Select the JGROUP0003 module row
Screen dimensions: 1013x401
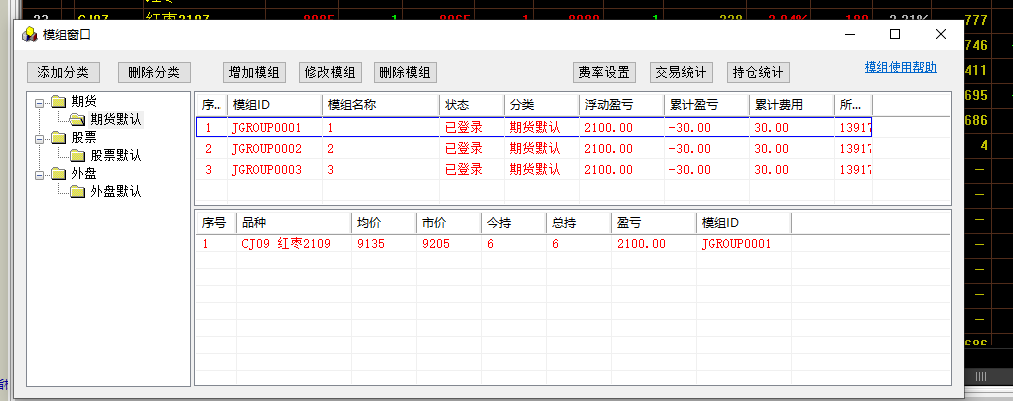534,170
